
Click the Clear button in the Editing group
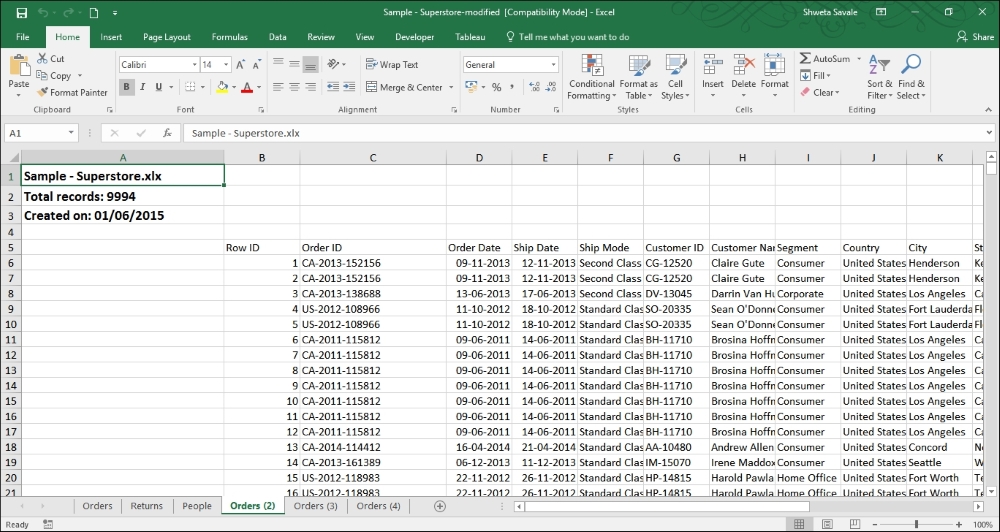[821, 92]
